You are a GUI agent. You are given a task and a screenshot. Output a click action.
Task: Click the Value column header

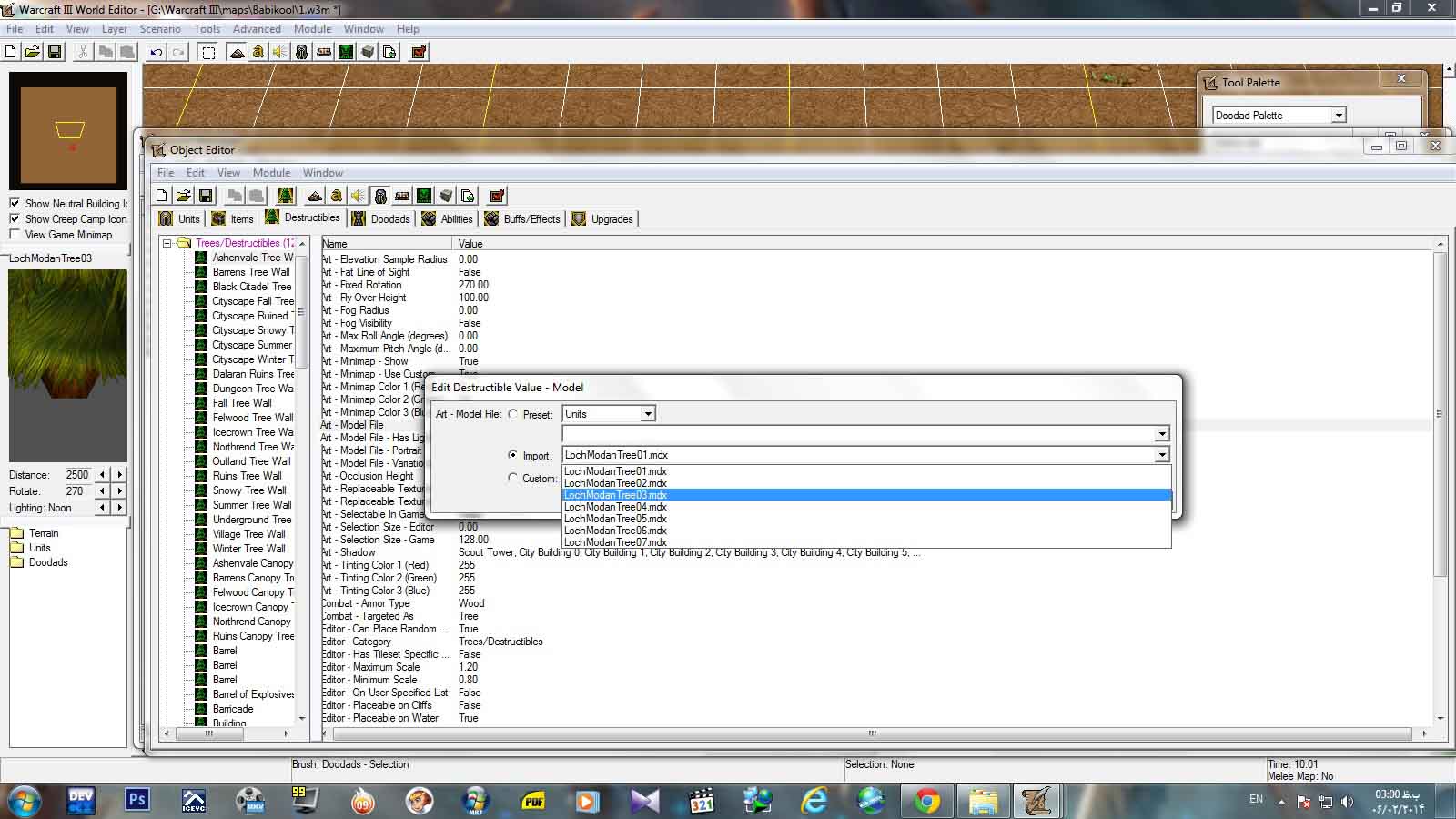tap(945, 243)
